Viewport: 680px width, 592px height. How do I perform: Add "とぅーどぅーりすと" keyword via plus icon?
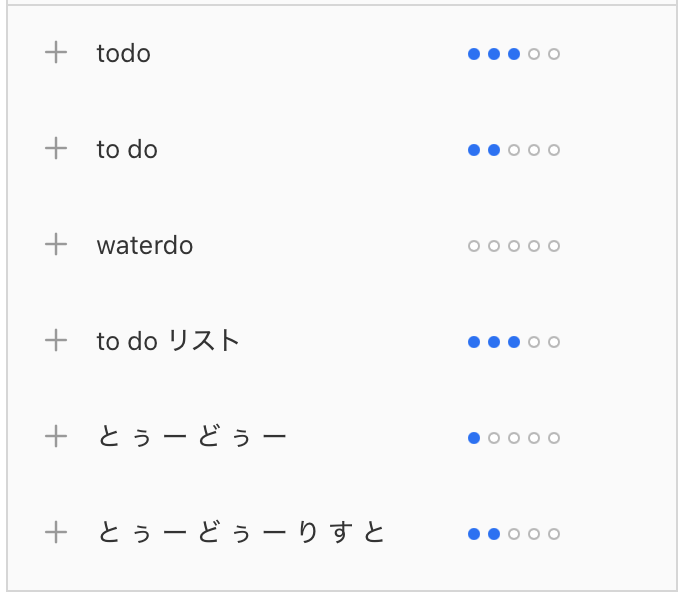(x=56, y=533)
